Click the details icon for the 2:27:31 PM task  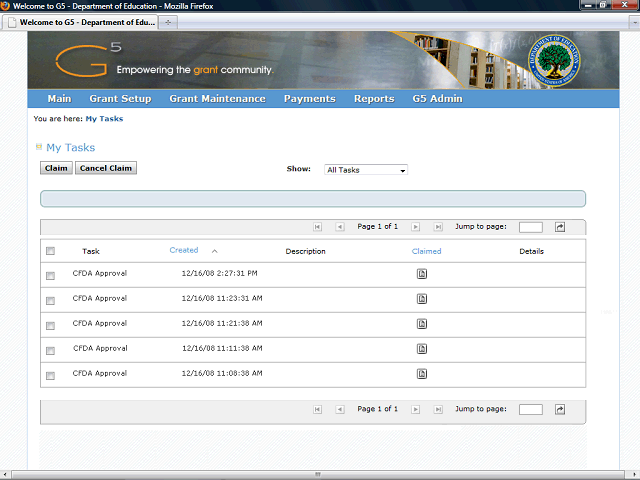click(x=422, y=273)
